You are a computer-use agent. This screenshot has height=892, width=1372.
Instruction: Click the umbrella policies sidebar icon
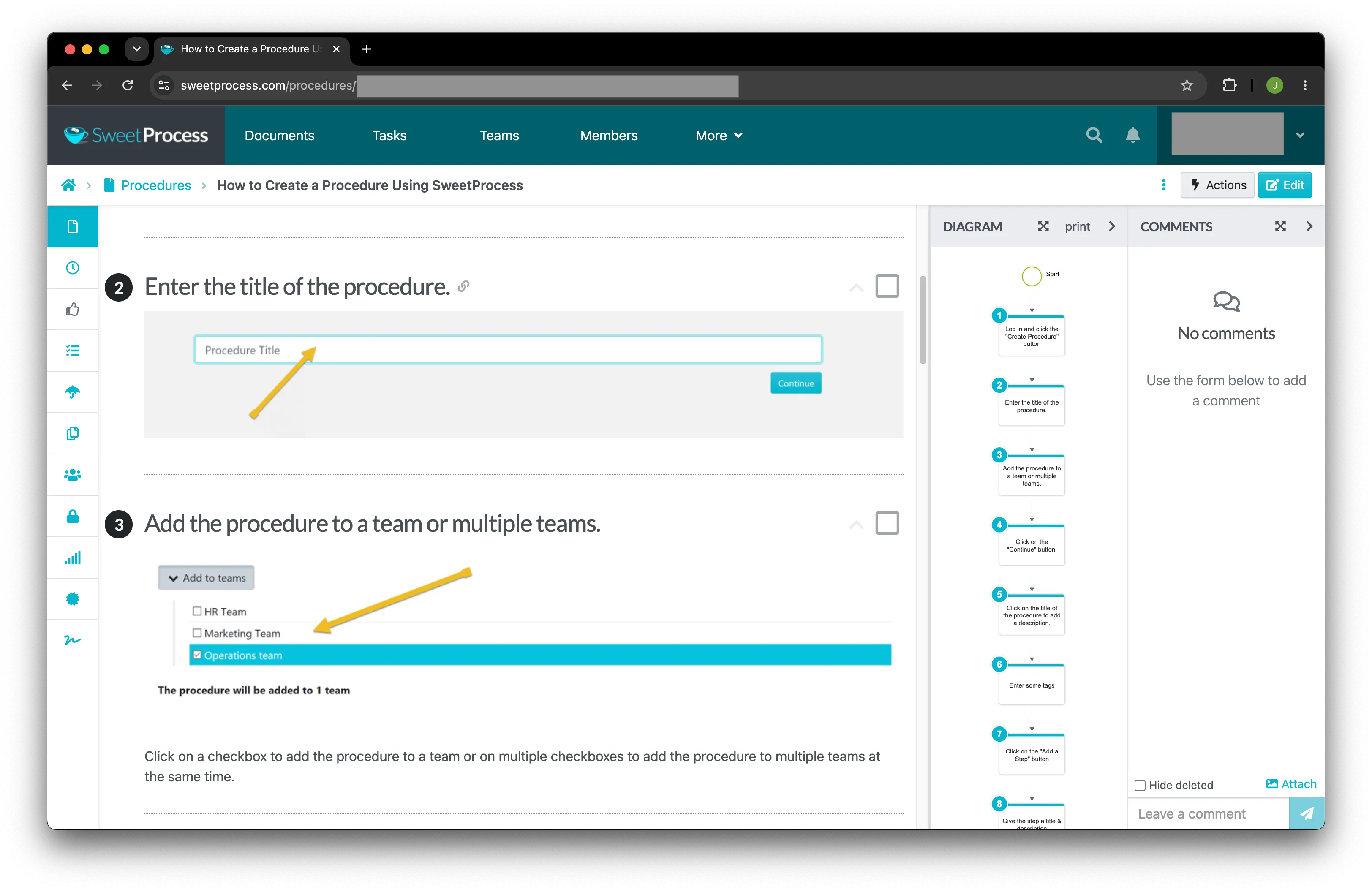tap(73, 392)
